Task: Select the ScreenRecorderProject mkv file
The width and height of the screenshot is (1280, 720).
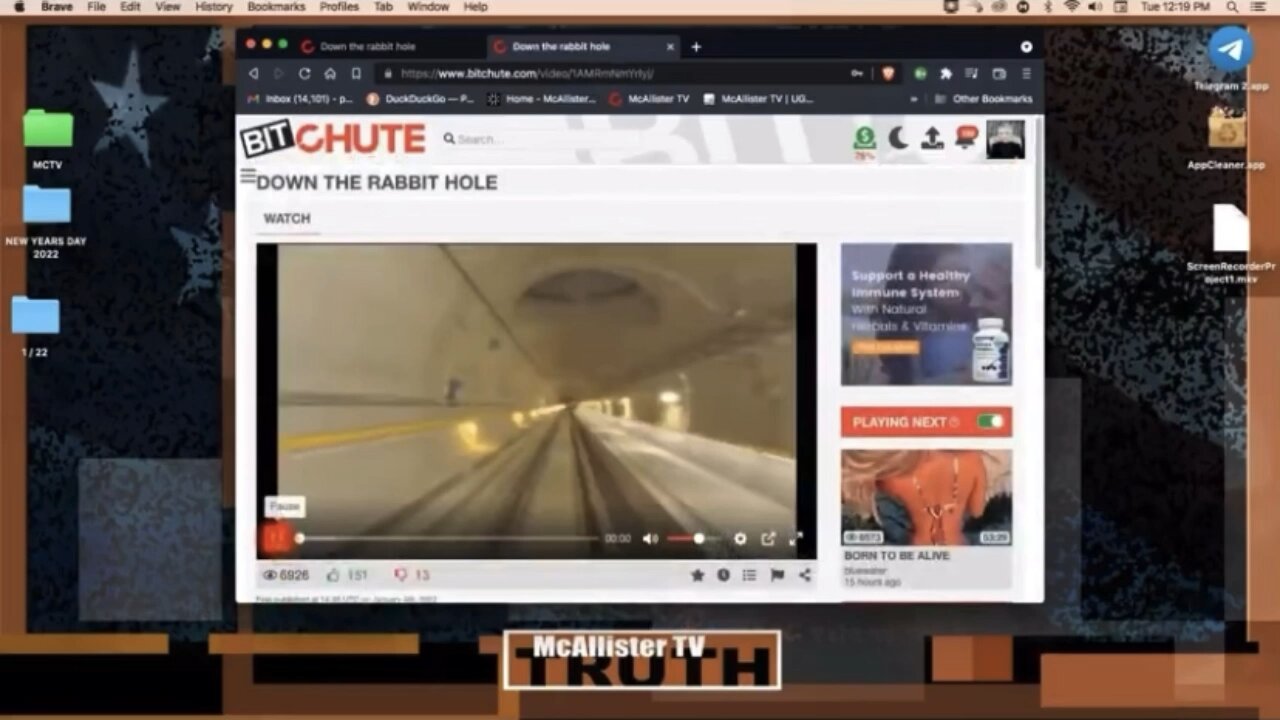Action: tap(1231, 244)
